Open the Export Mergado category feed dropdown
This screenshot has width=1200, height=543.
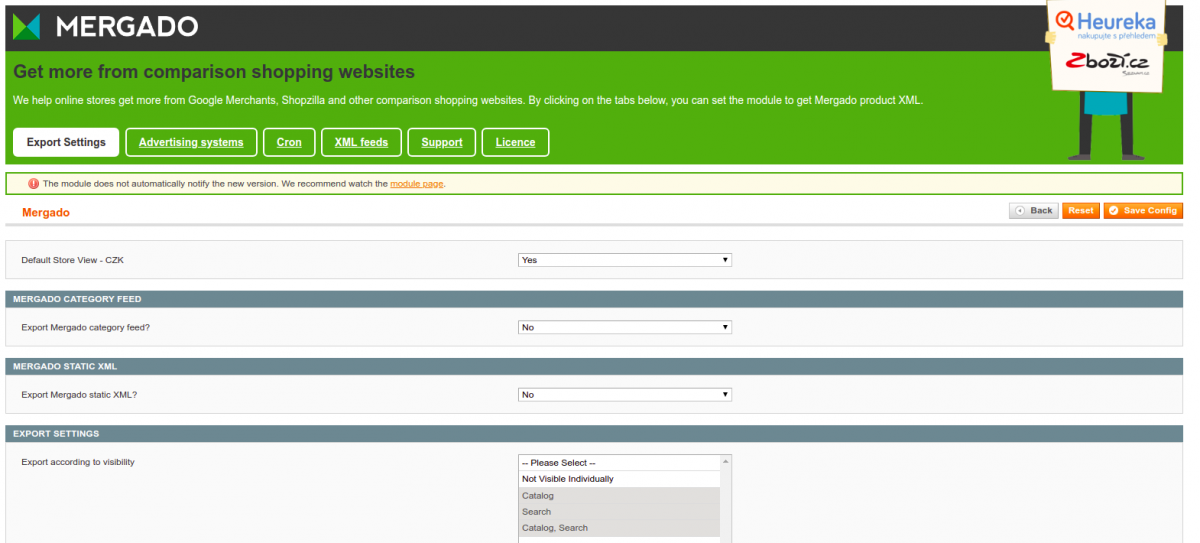point(625,327)
